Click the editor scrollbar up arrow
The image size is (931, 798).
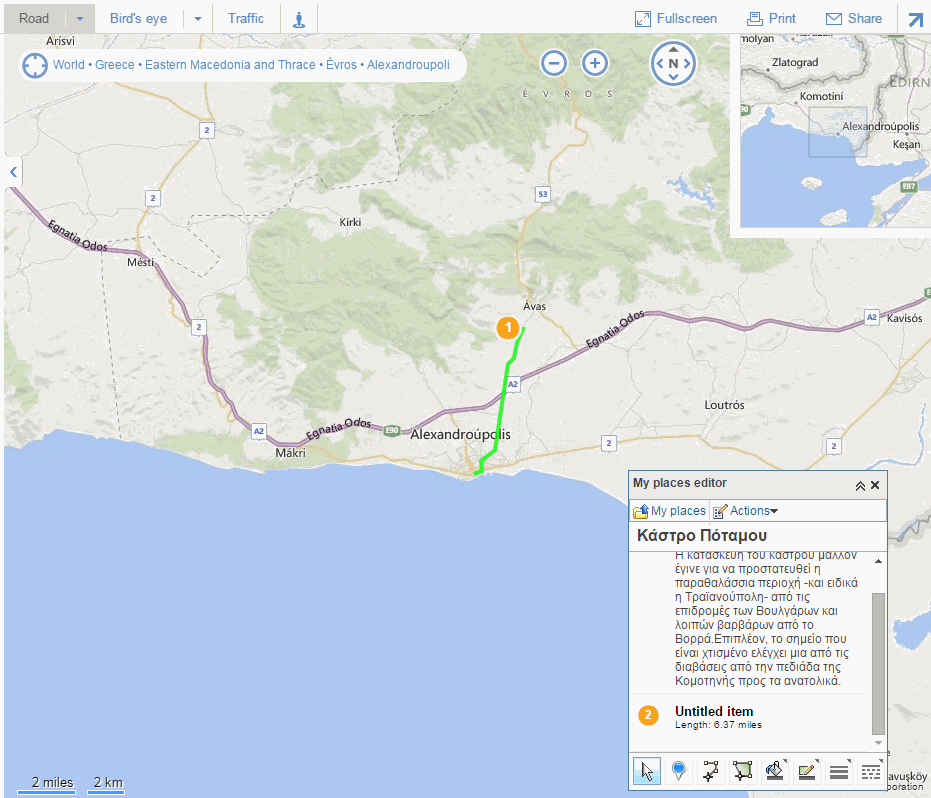pos(878,561)
